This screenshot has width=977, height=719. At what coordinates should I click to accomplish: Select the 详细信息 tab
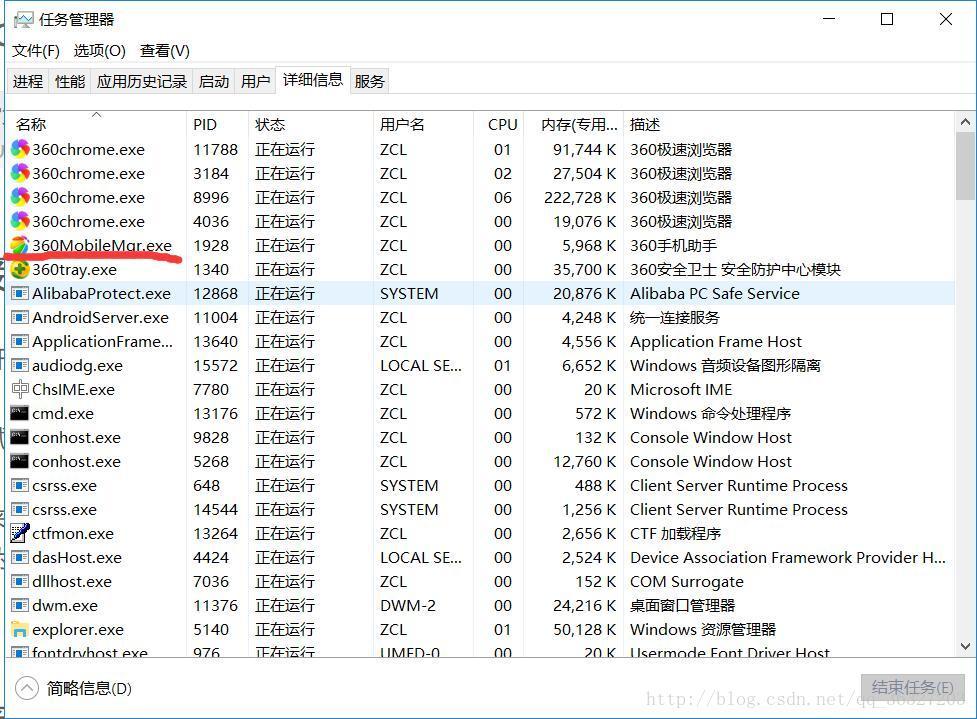point(313,80)
